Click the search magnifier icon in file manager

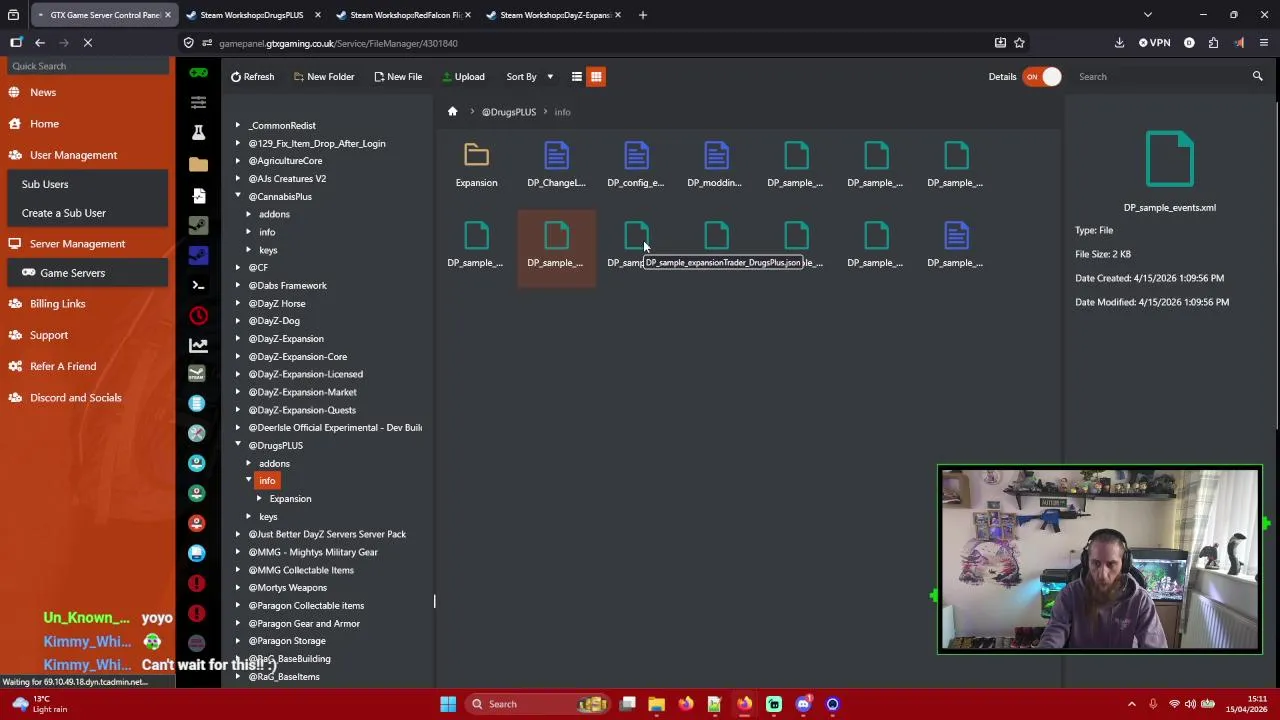1257,77
